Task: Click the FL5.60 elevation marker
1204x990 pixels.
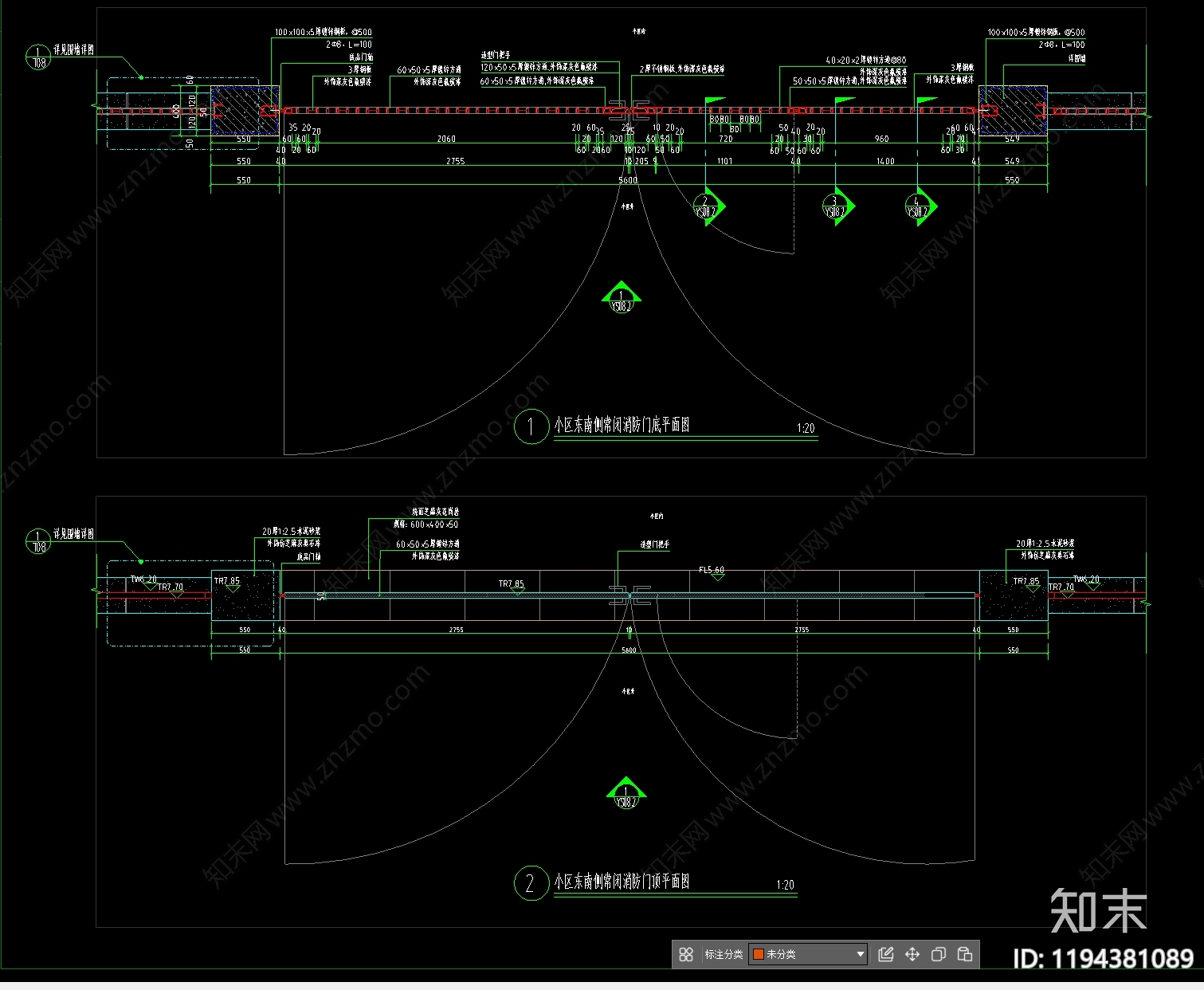Action: (712, 571)
